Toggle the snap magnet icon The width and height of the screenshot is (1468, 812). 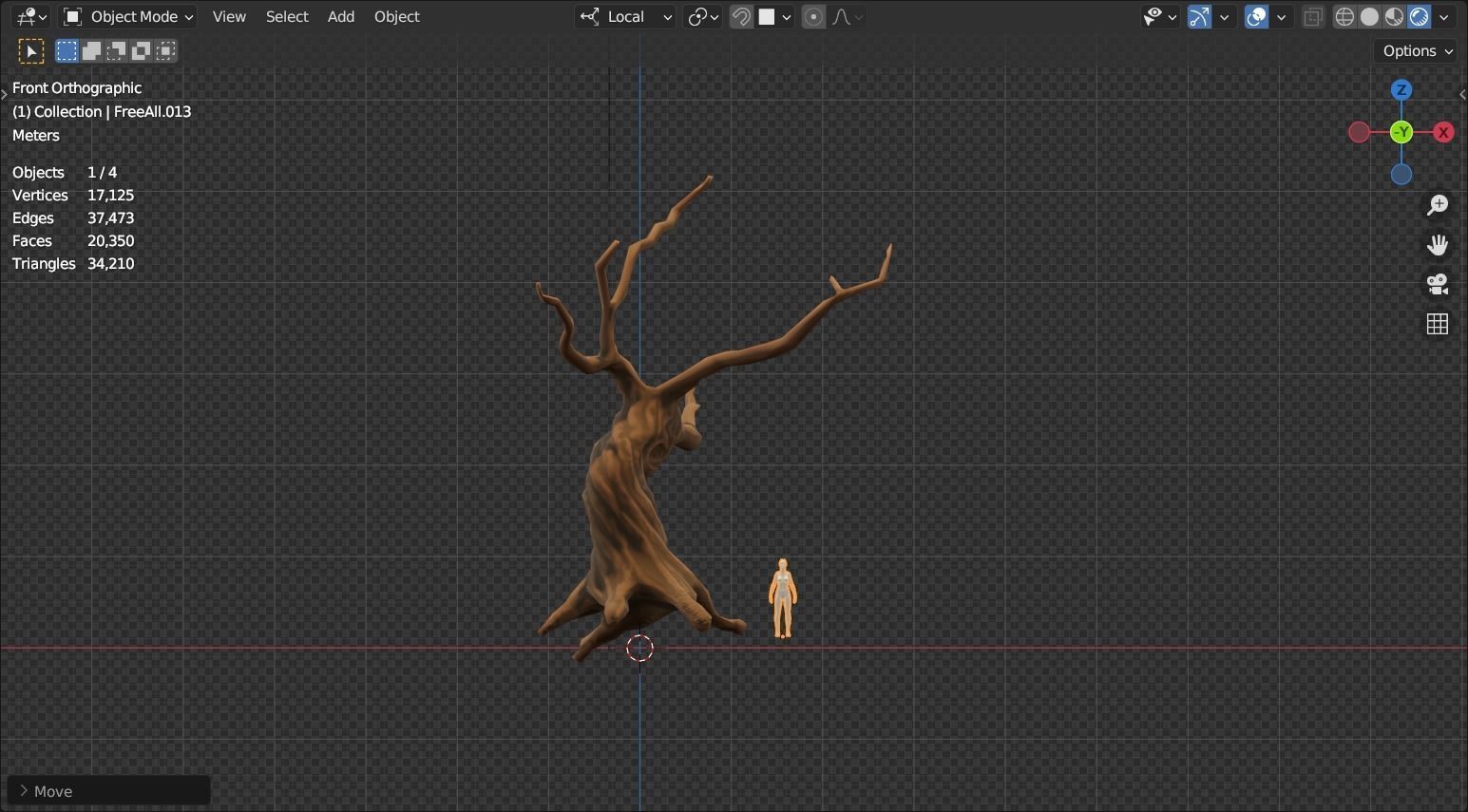click(741, 16)
